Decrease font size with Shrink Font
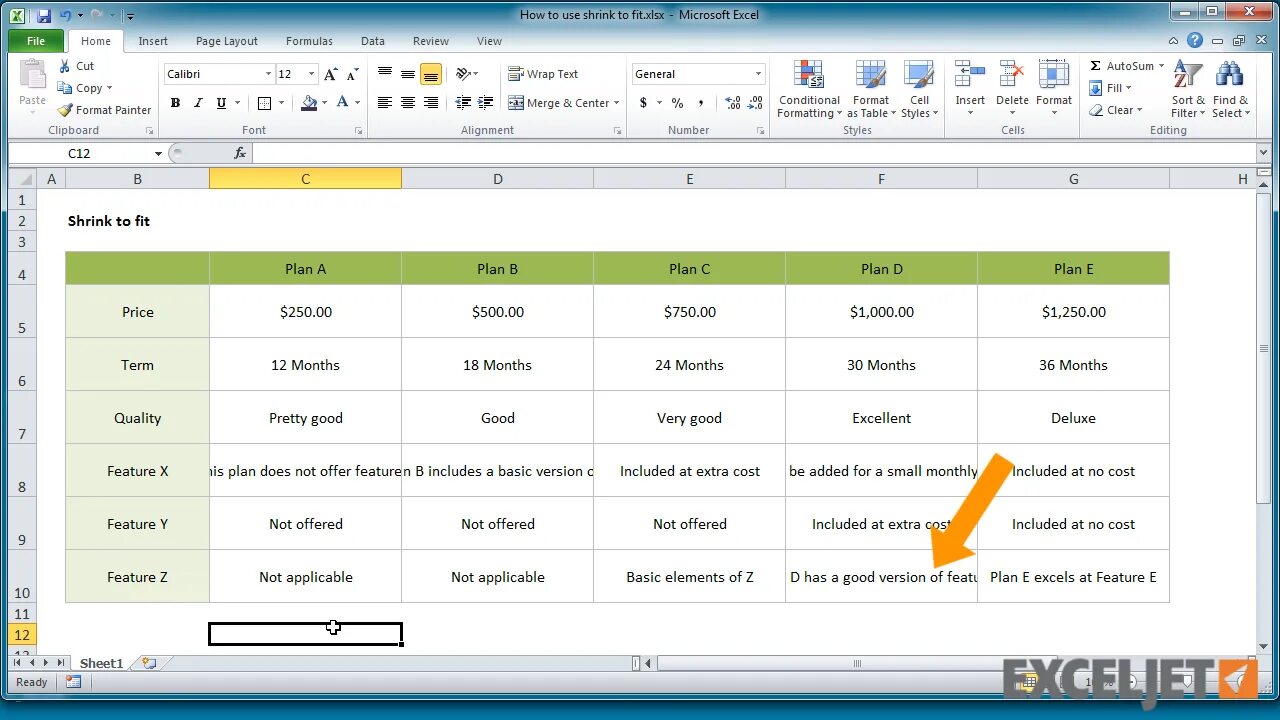 coord(353,74)
